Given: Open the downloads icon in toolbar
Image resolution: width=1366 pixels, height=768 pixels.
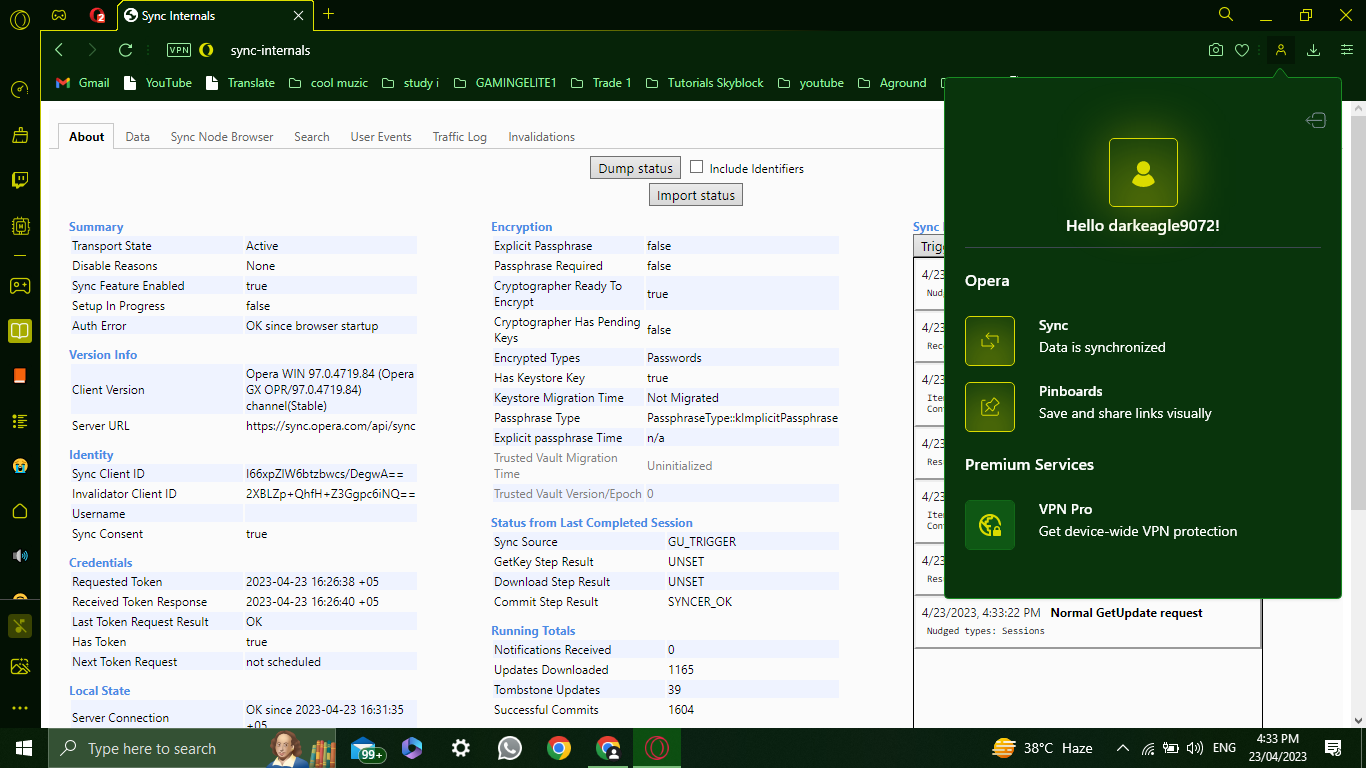Looking at the screenshot, I should click(1314, 50).
